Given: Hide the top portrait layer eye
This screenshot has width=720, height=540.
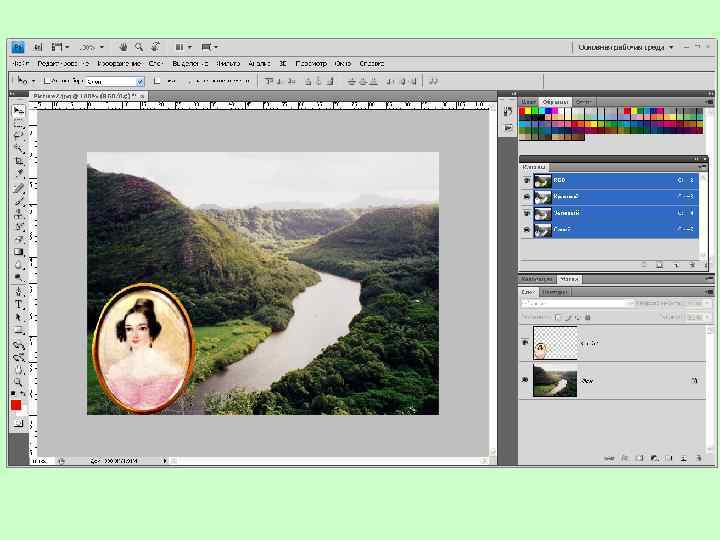Looking at the screenshot, I should [525, 343].
